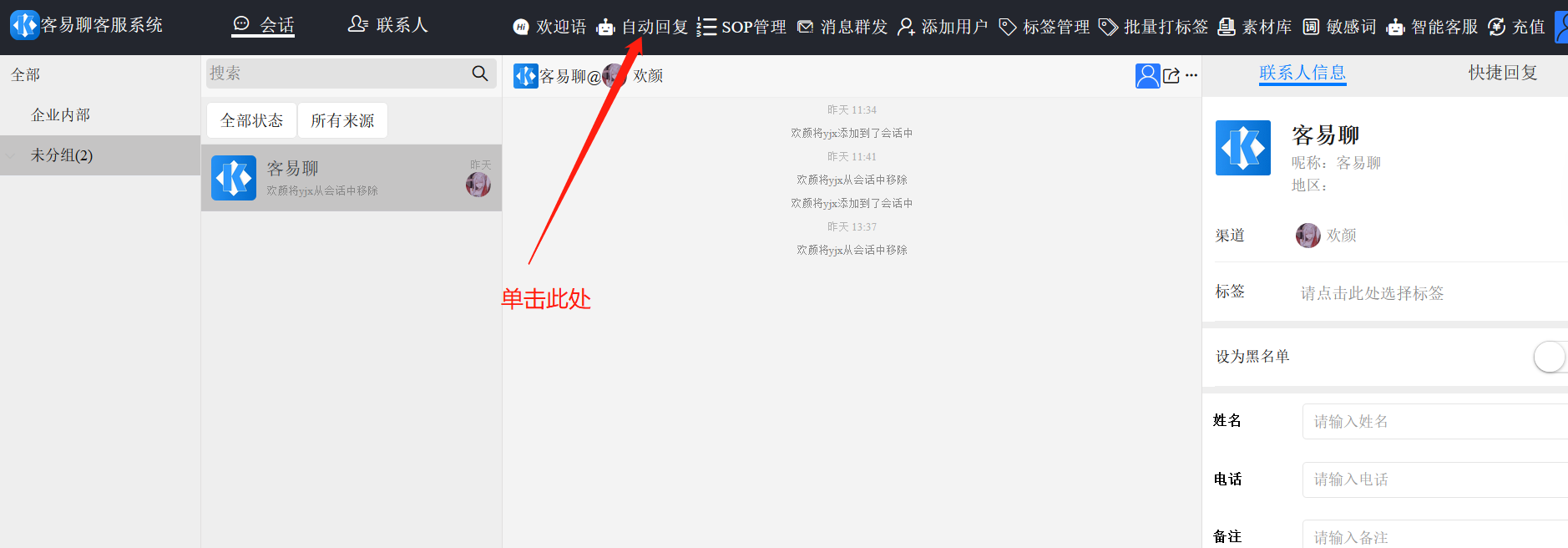1568x548 pixels.
Task: Click the 敏感词 document icon
Action: [x=1311, y=28]
